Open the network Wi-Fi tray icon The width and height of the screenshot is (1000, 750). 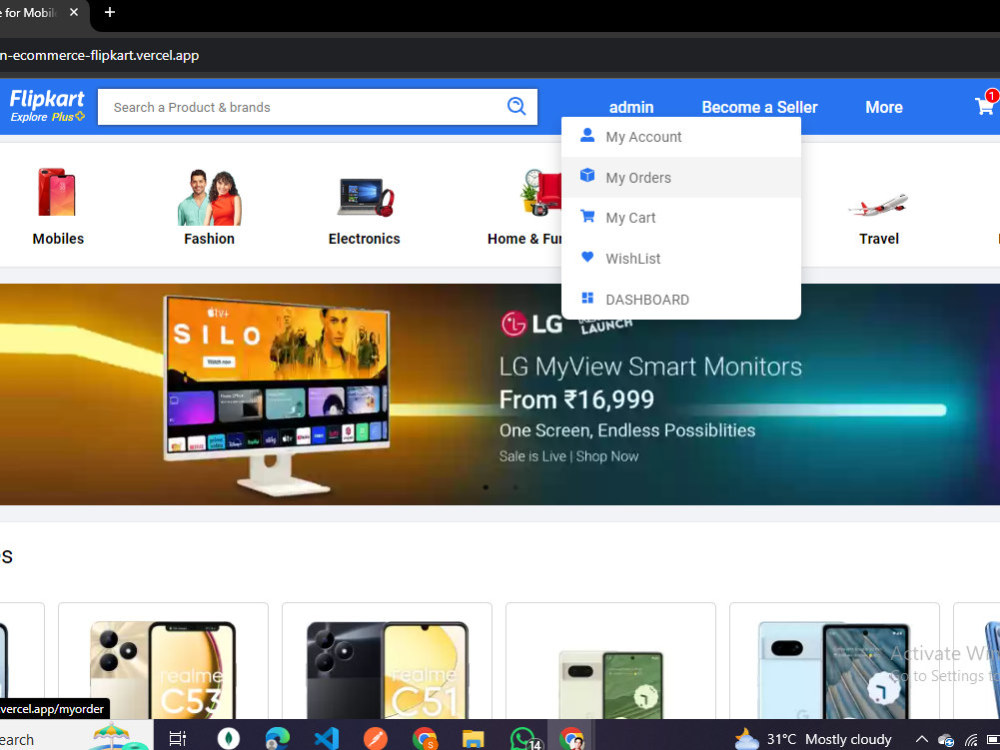point(970,740)
